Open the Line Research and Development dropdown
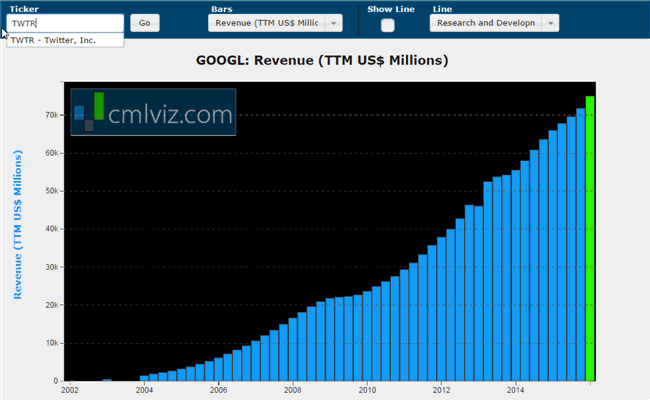This screenshot has width=650, height=400. (x=494, y=23)
